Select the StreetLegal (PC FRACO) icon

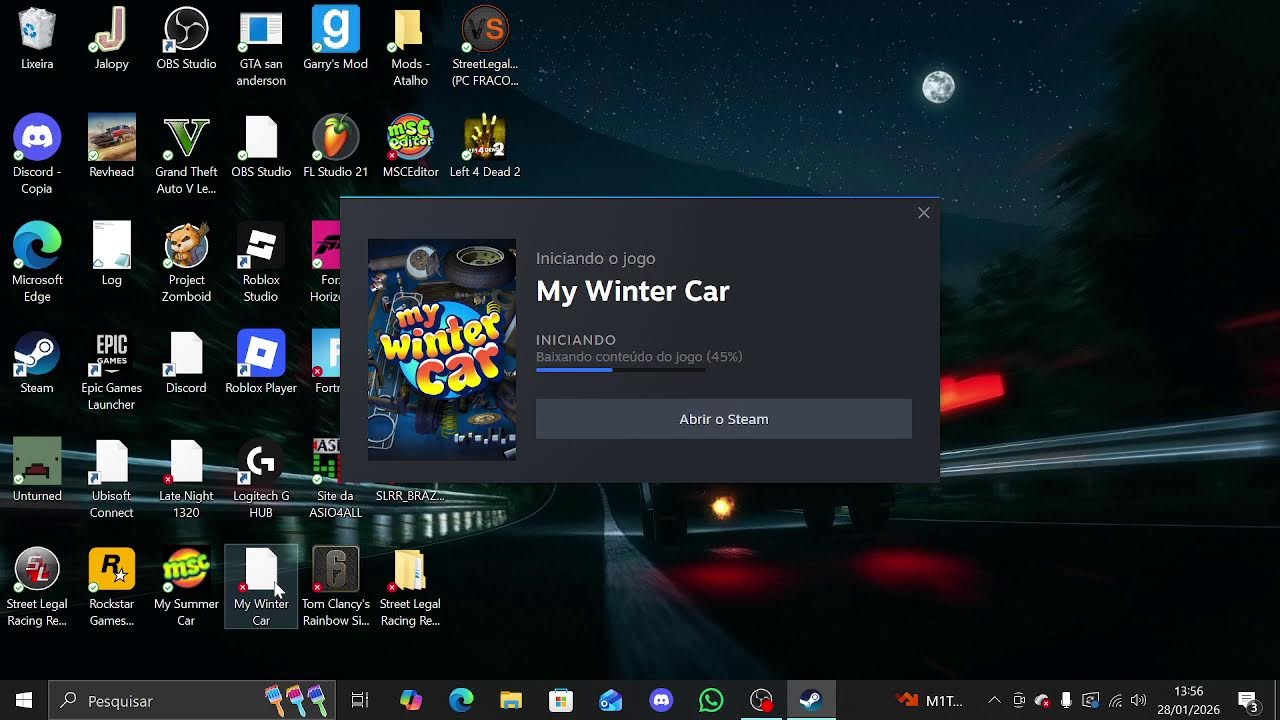[x=485, y=47]
